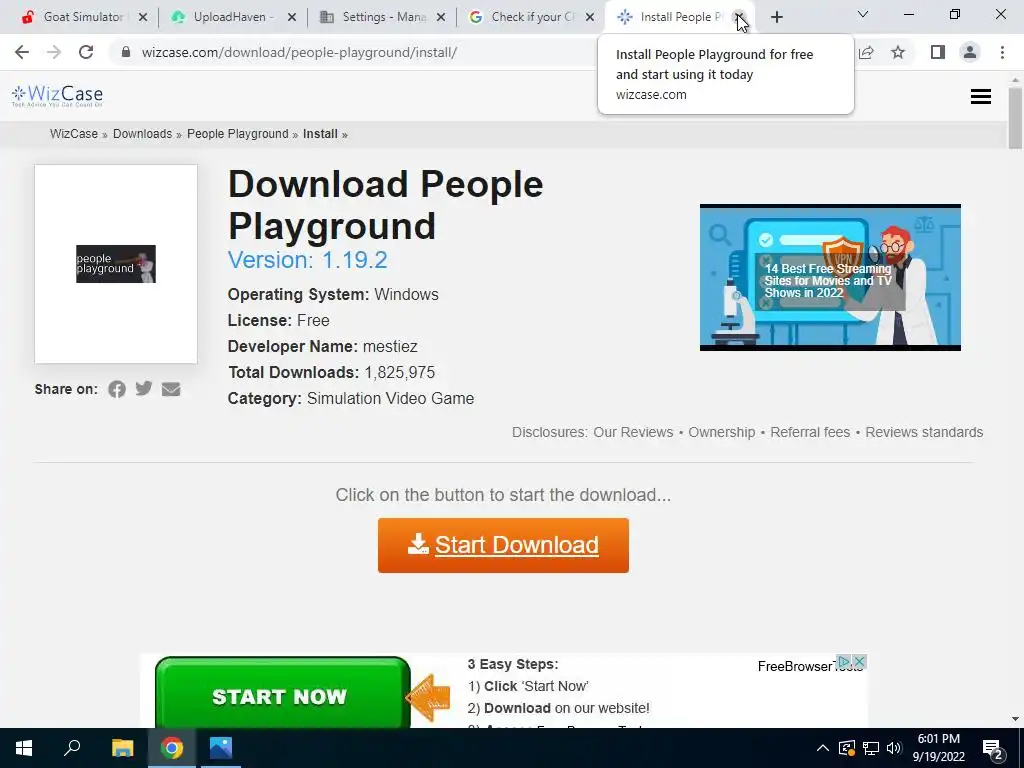Open WizCase breadcrumb link
This screenshot has width=1024, height=768.
[x=74, y=134]
